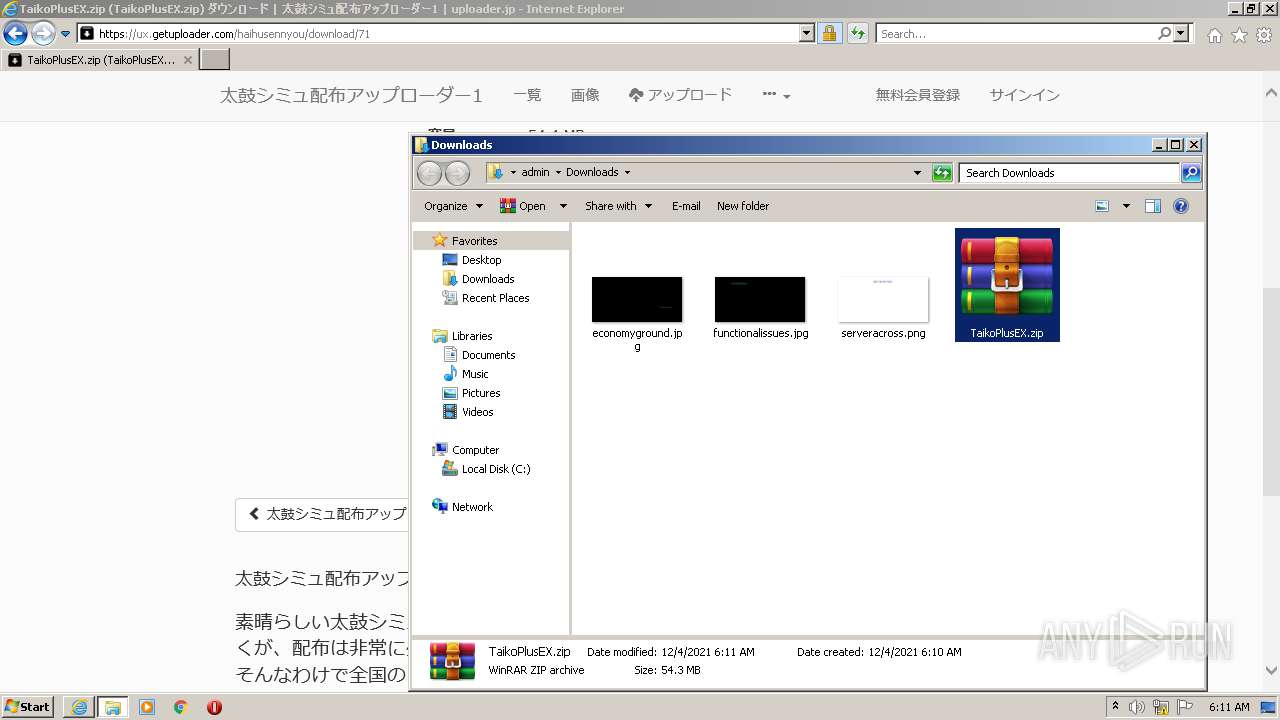
Task: Toggle the preview pane icon
Action: 1153,206
